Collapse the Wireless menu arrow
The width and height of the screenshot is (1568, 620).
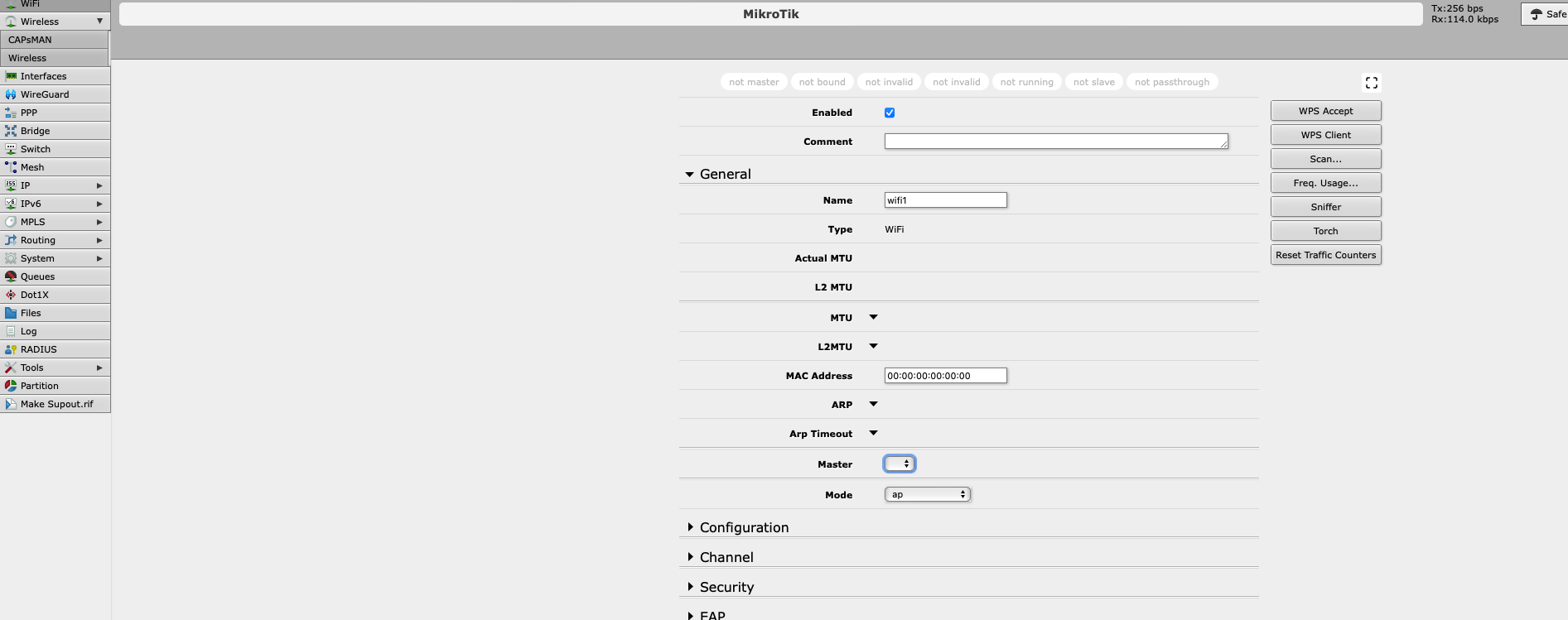pyautogui.click(x=99, y=22)
